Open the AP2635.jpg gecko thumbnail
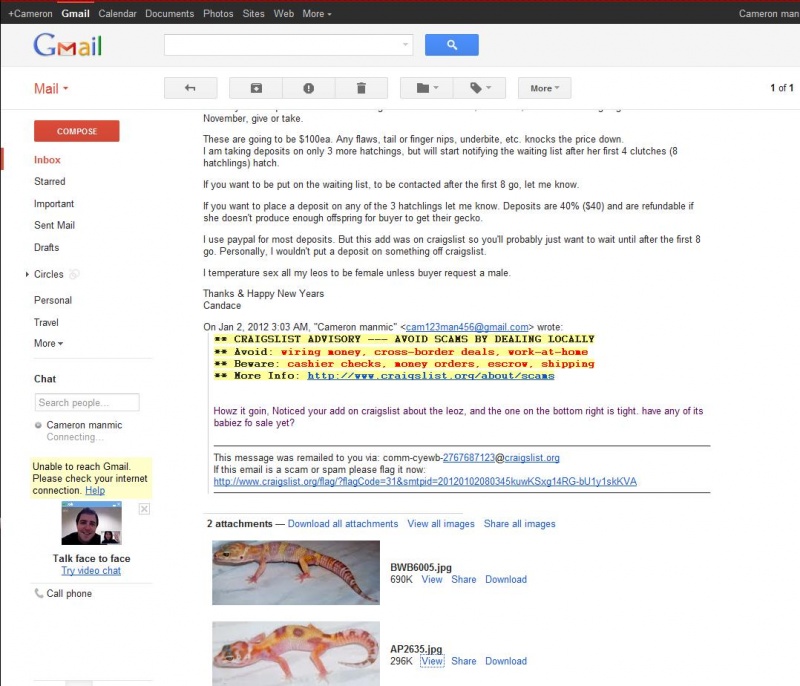800x686 pixels. 296,653
